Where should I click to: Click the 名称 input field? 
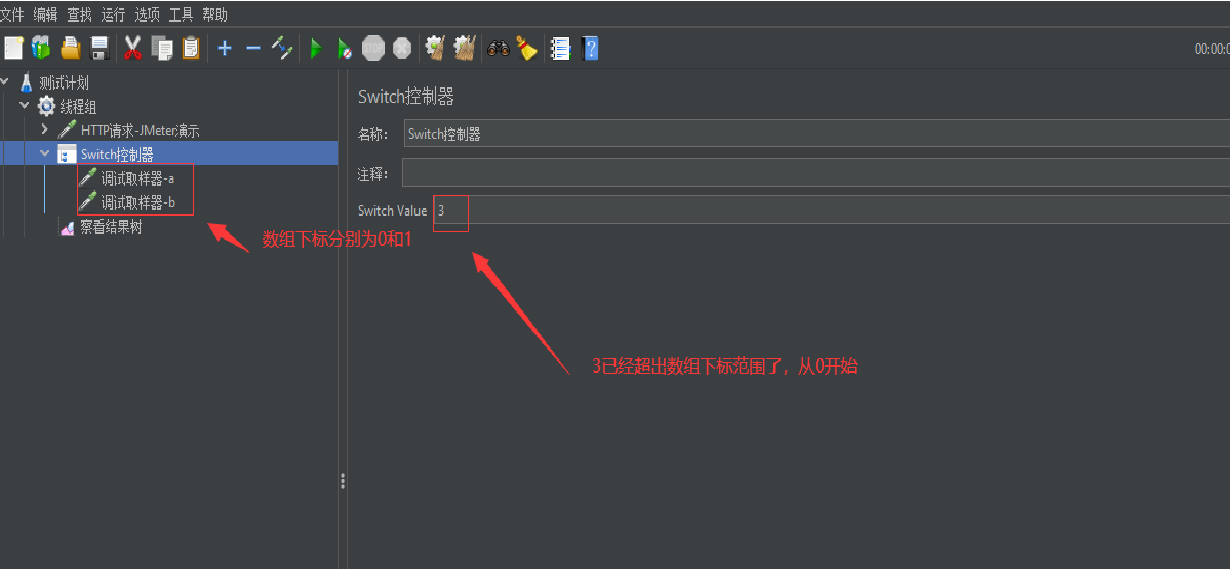(x=817, y=133)
